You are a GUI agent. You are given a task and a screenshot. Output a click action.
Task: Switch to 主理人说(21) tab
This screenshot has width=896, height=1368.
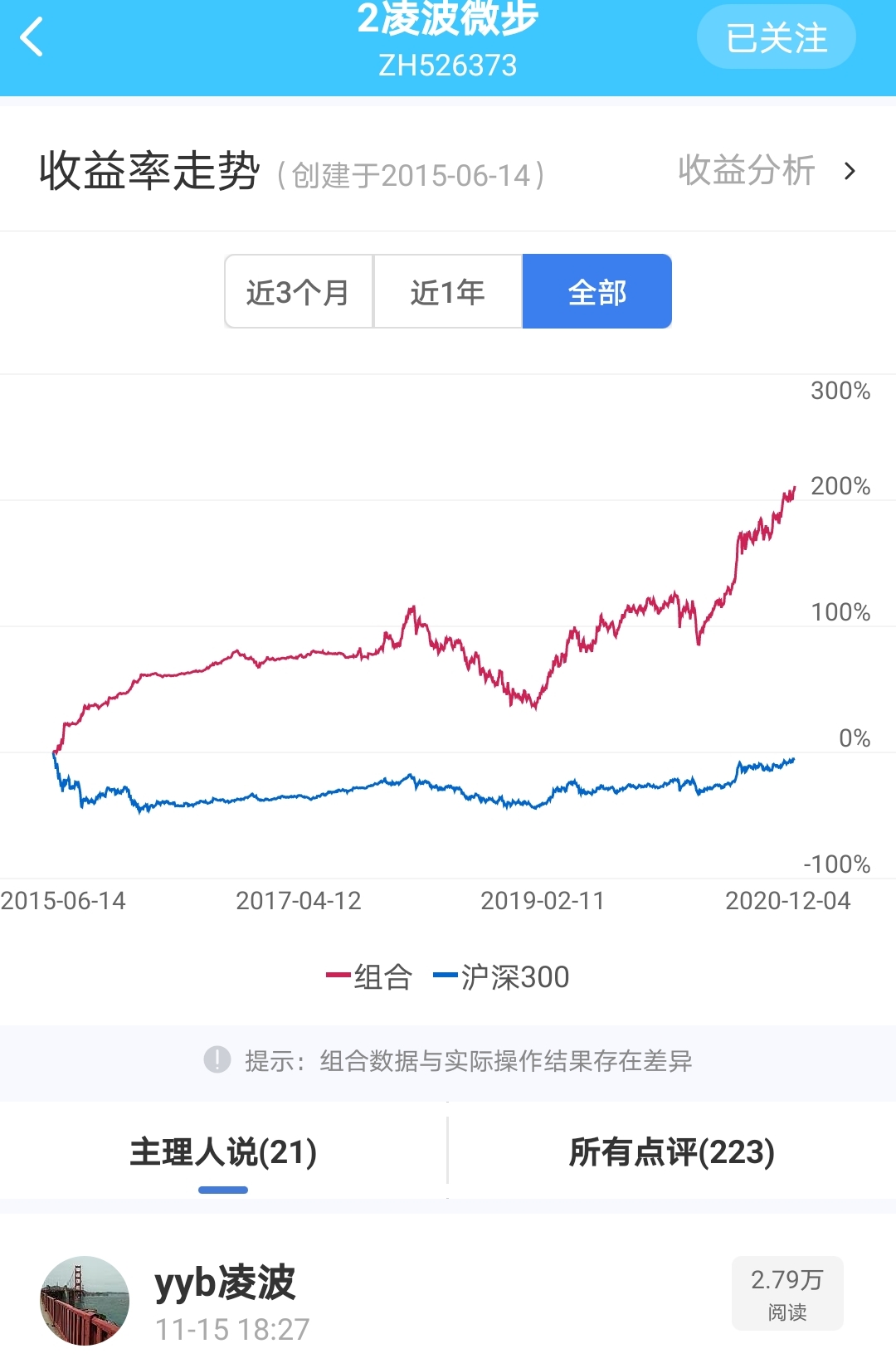pos(223,1152)
